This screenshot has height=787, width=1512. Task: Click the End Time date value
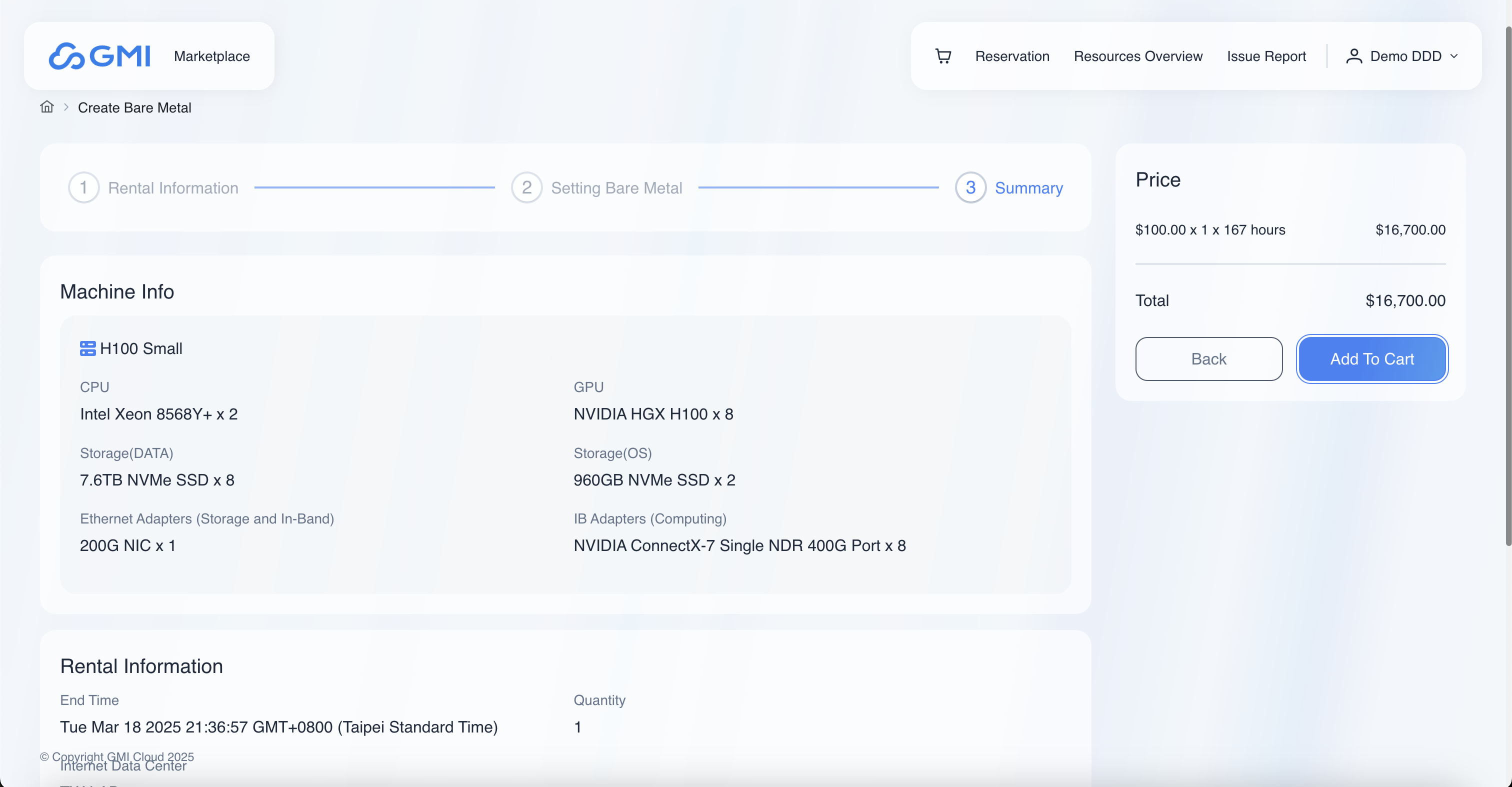[279, 727]
